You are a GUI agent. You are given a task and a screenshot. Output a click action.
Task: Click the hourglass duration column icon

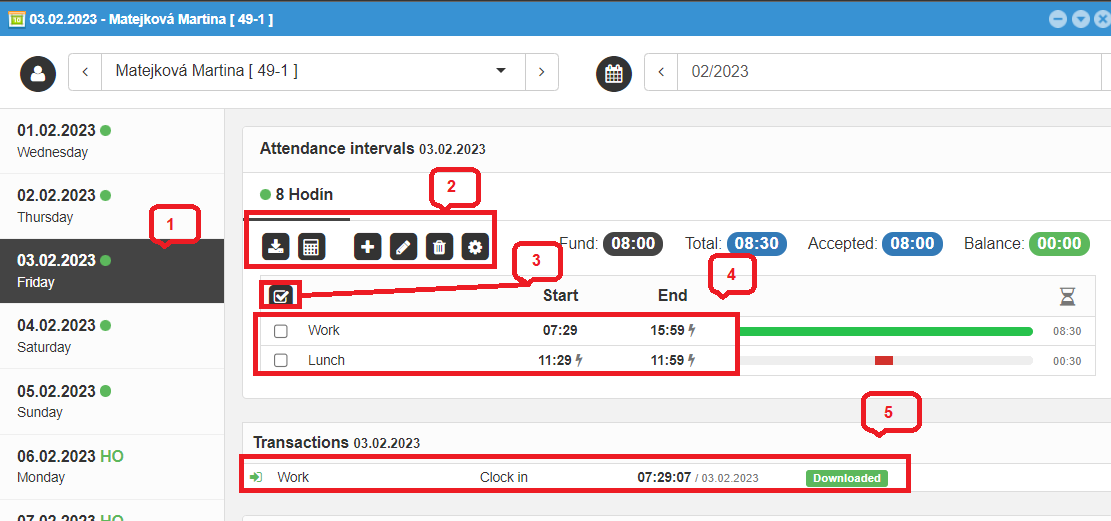click(x=1068, y=296)
